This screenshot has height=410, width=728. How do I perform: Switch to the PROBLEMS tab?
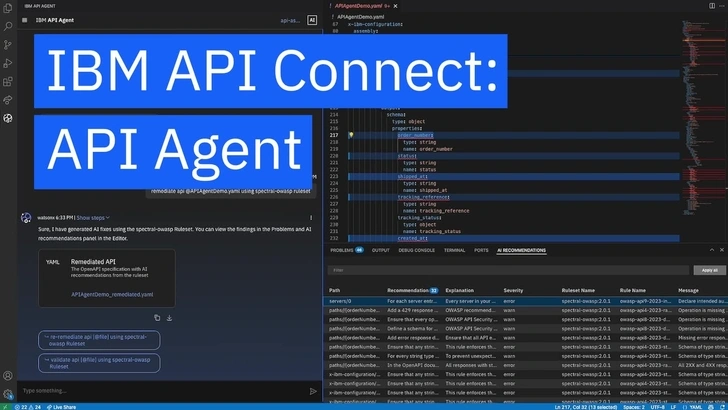(346, 250)
